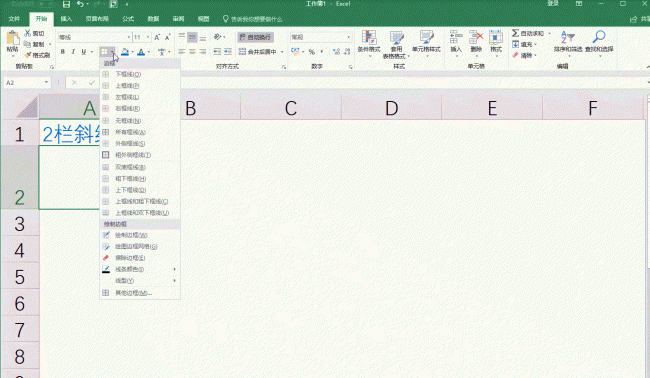Align text left in alignment group
650x378 pixels.
(x=182, y=52)
